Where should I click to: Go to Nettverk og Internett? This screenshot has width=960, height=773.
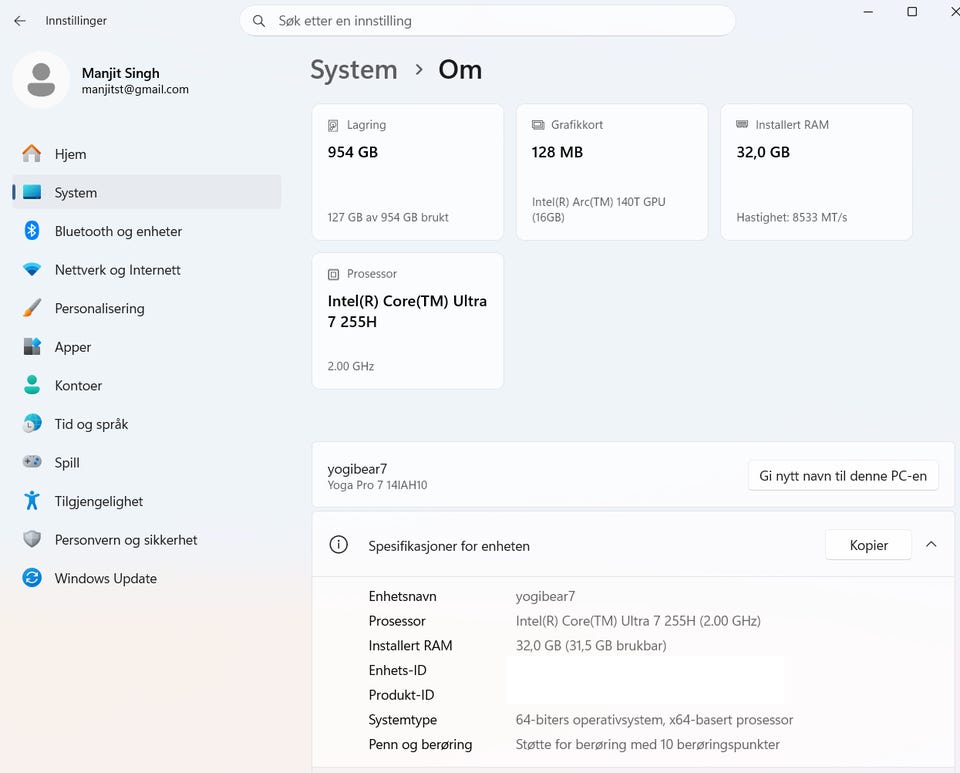coord(147,269)
